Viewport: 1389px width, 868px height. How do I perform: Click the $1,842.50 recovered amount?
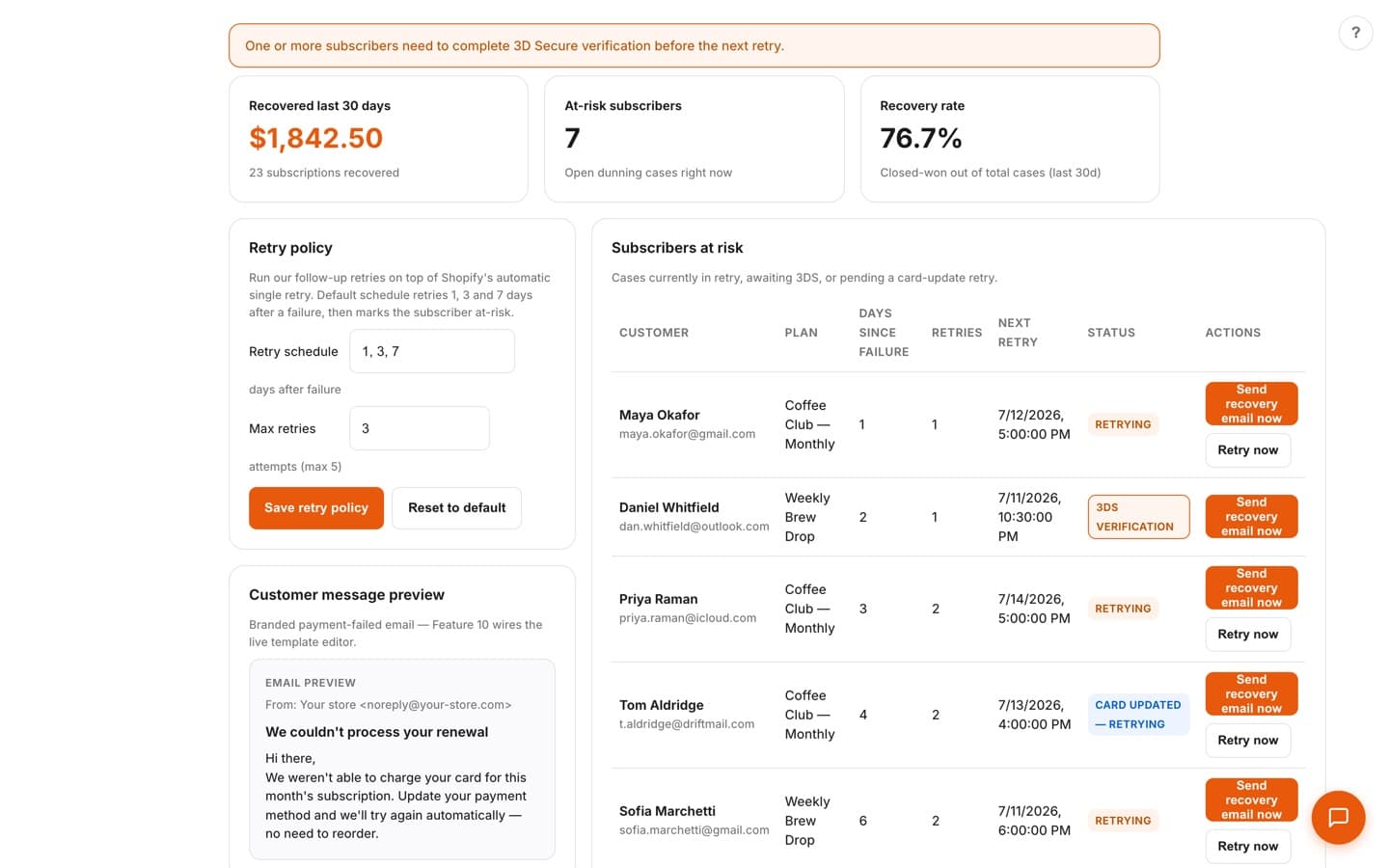tap(315, 138)
